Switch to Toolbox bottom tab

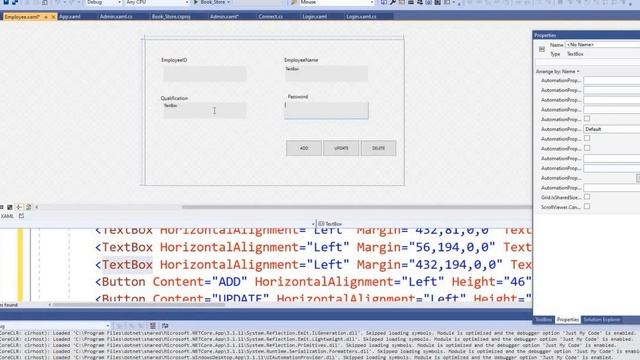pos(544,320)
